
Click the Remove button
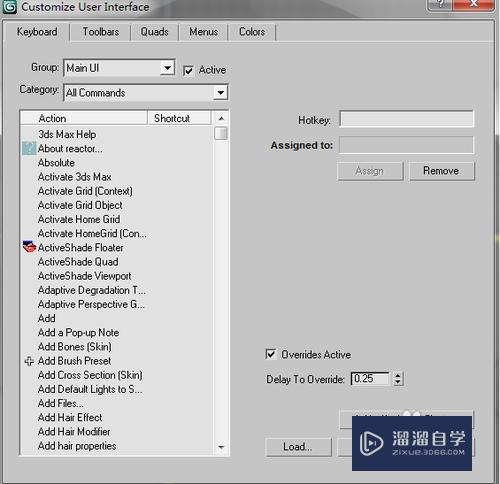point(441,171)
